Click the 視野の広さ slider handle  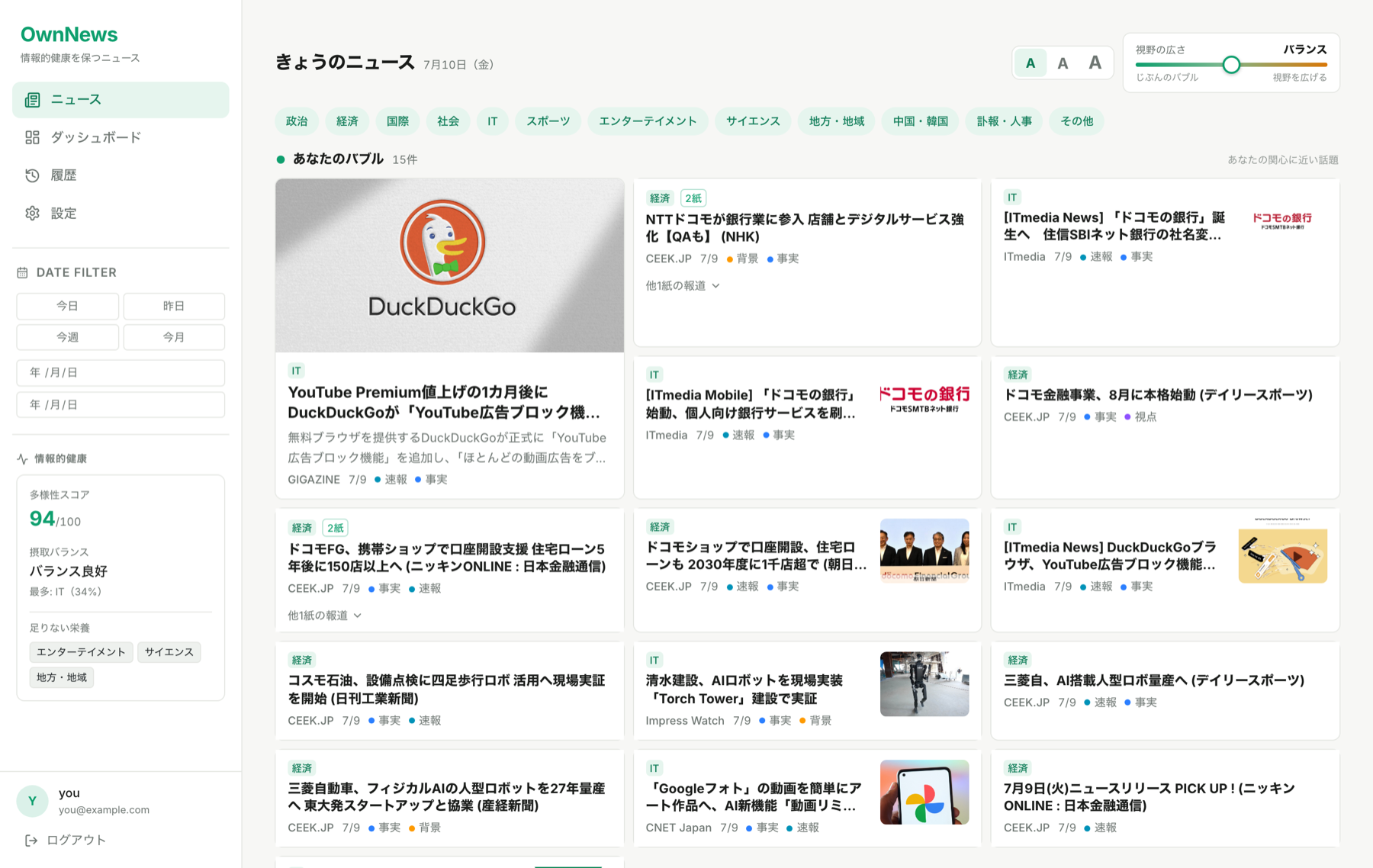1231,65
